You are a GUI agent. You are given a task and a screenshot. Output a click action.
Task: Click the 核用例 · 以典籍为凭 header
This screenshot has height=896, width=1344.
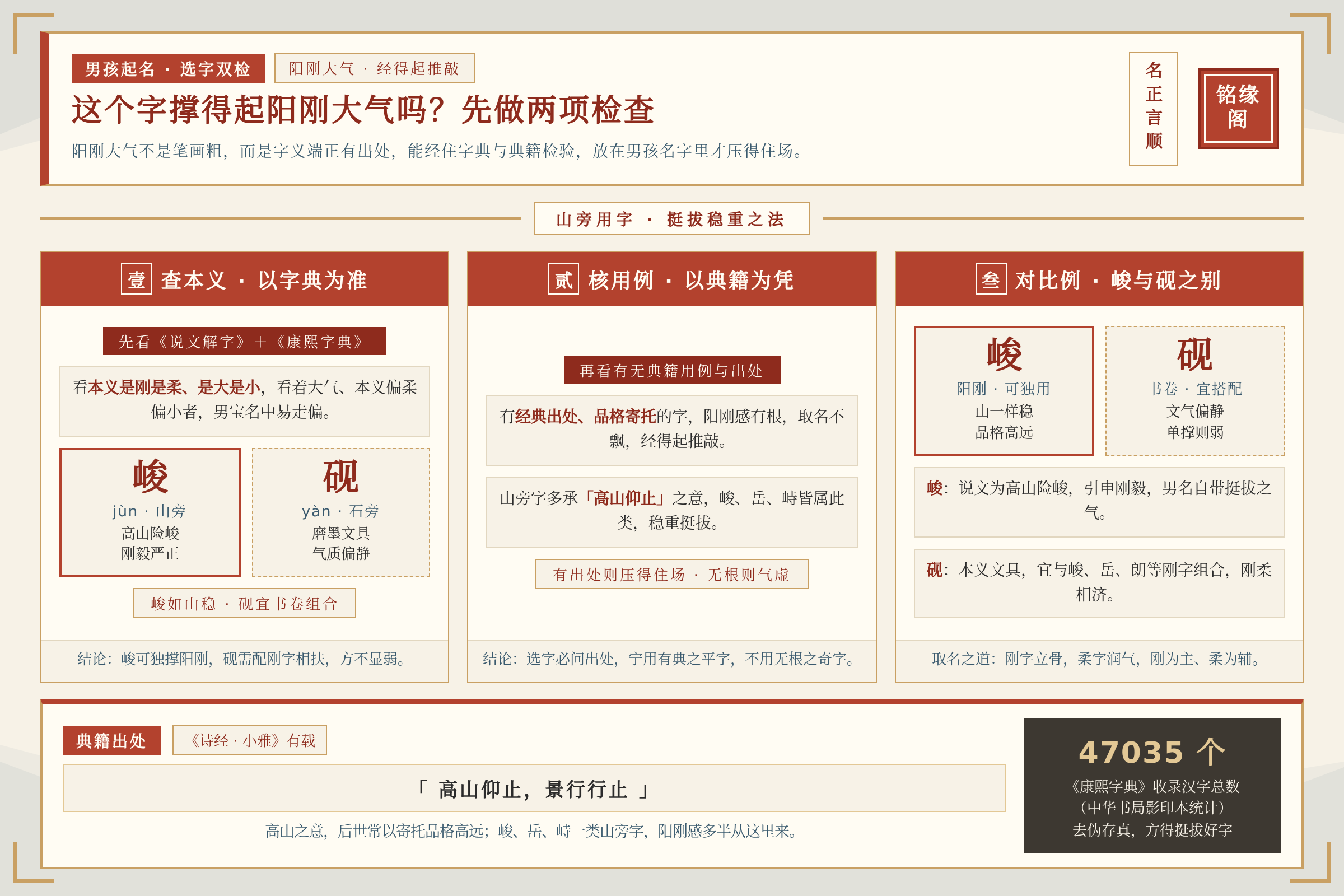click(671, 279)
